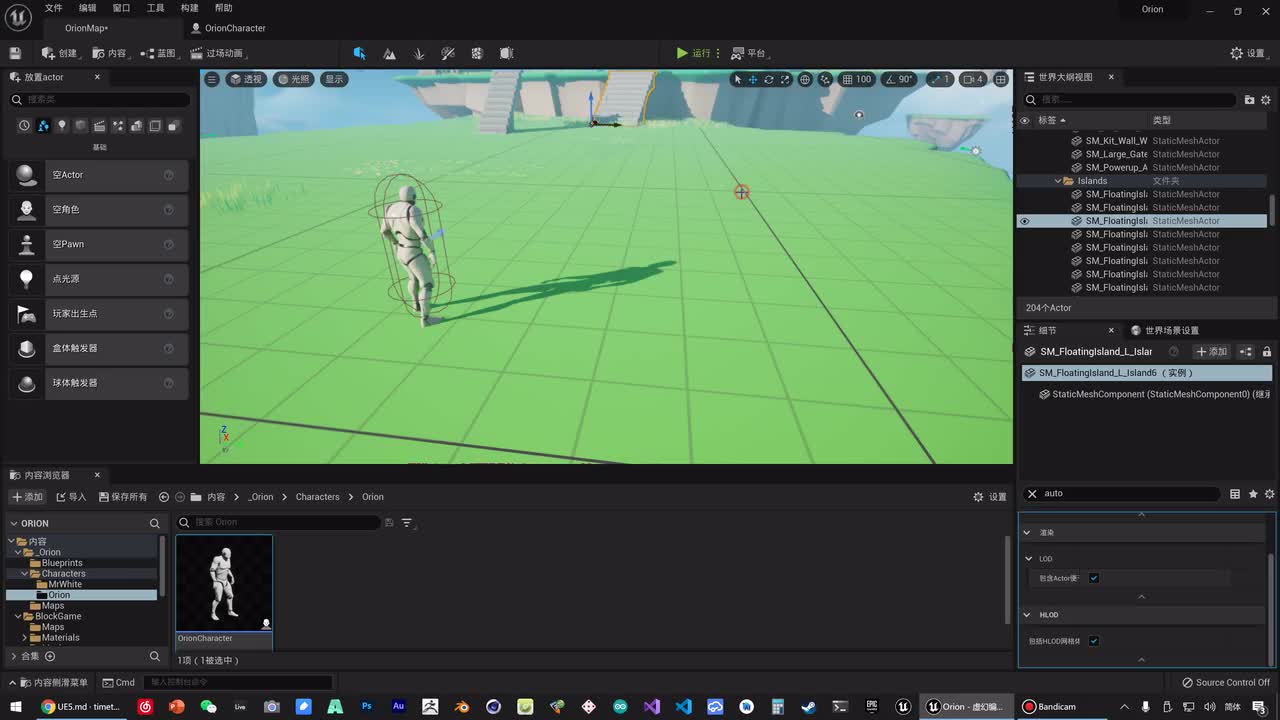Create a new folder in the outliner
This screenshot has width=1280, height=720.
point(1249,100)
